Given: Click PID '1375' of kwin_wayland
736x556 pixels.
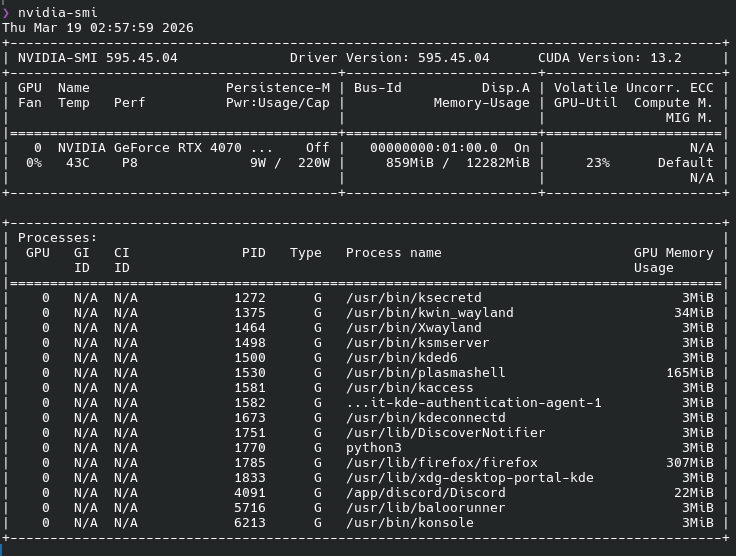Looking at the screenshot, I should 250,313.
